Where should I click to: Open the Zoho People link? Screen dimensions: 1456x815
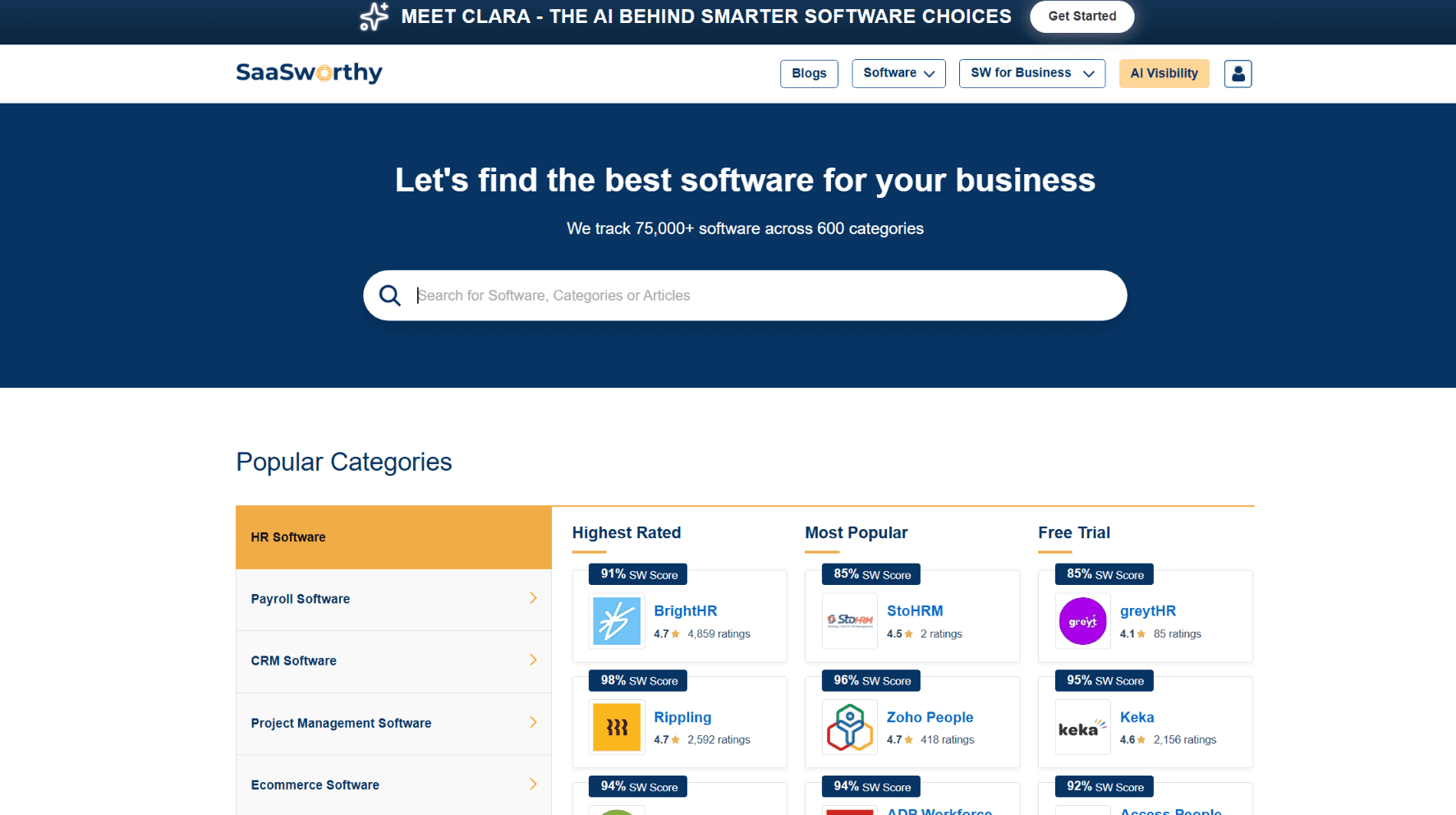[x=930, y=717]
